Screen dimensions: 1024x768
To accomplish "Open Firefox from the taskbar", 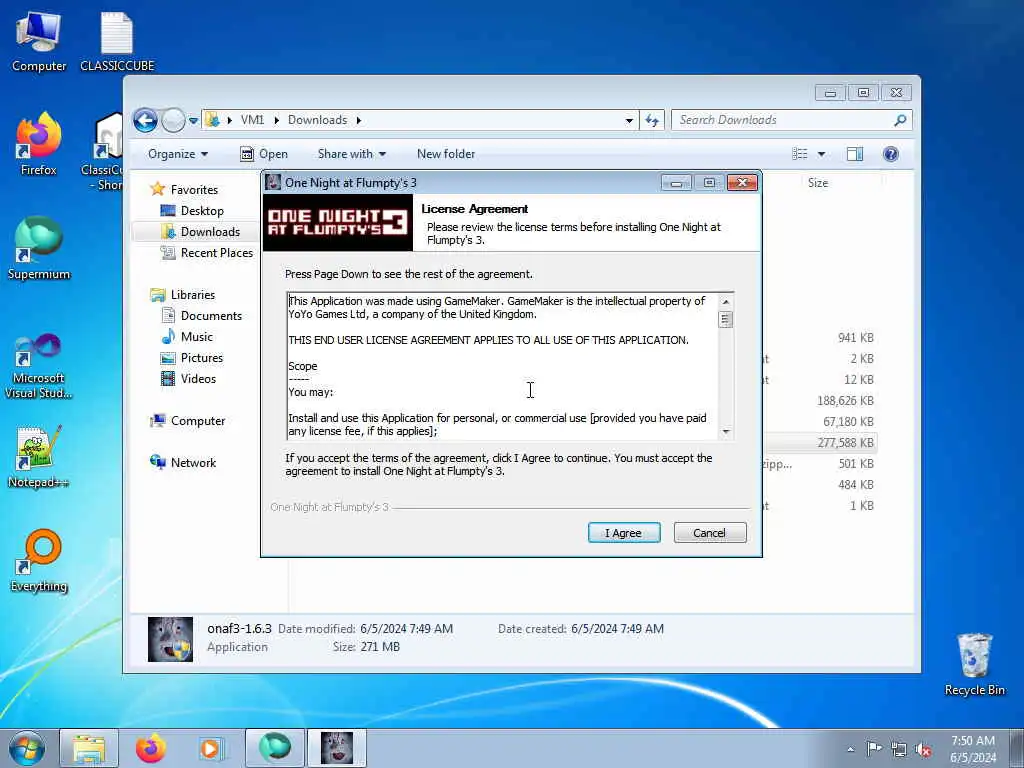I will (x=150, y=748).
